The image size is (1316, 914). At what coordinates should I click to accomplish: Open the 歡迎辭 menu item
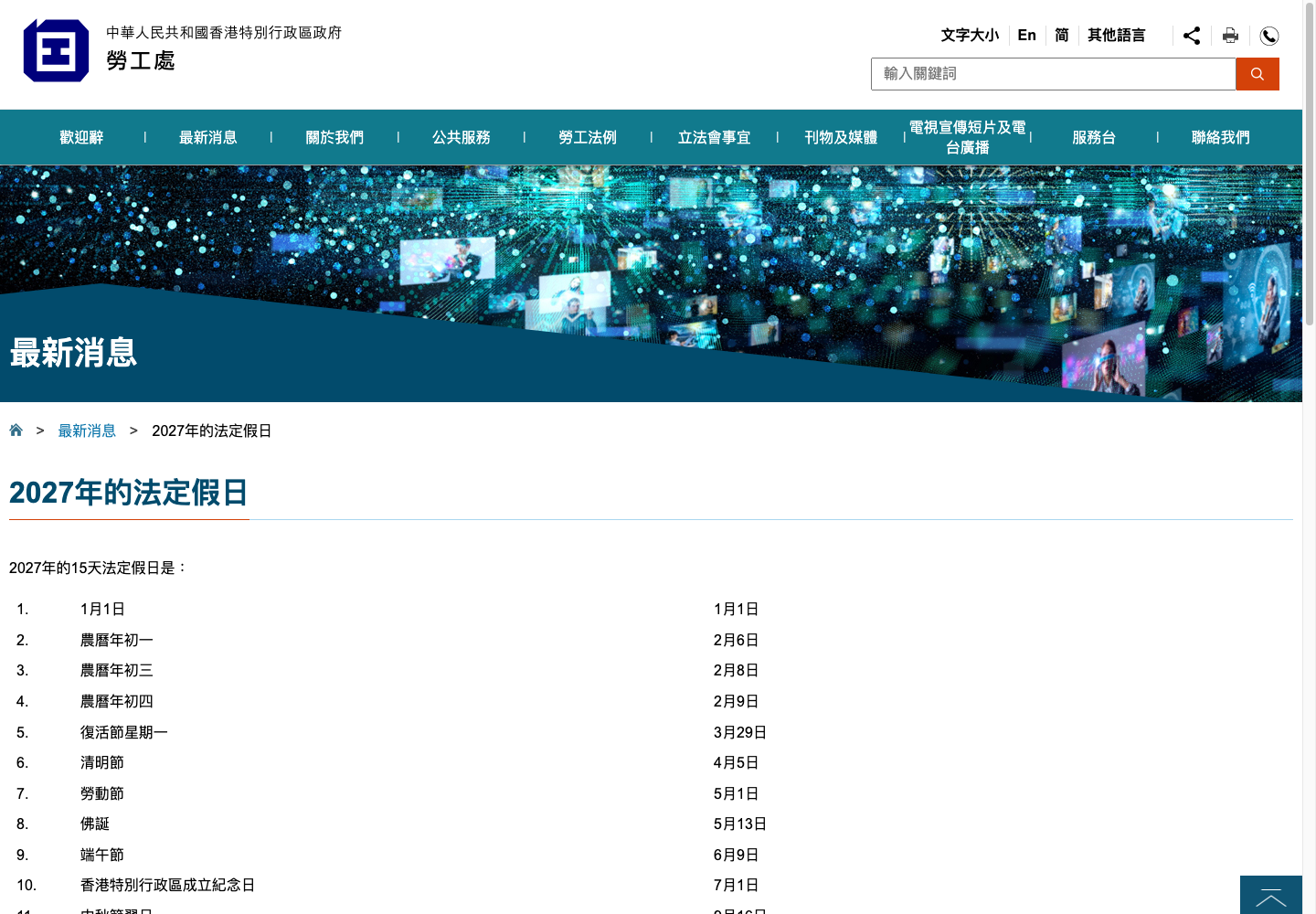coord(81,137)
